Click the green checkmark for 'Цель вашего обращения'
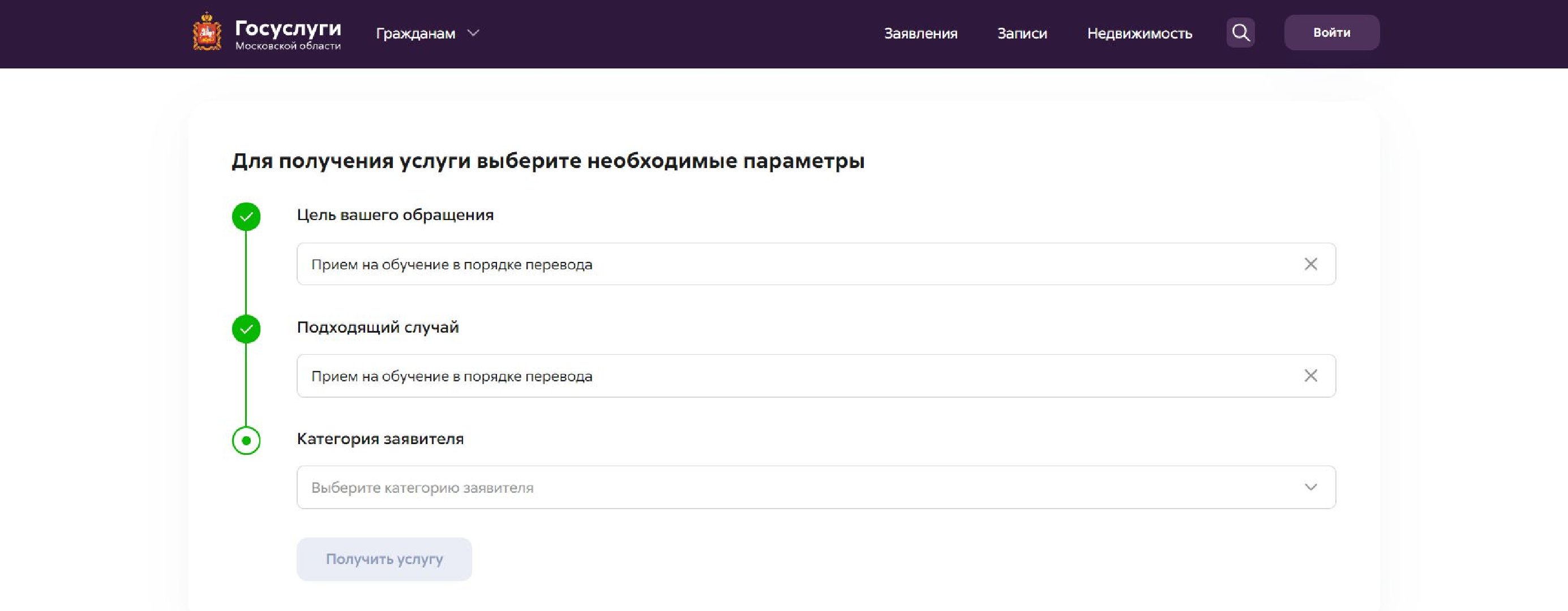The width and height of the screenshot is (1568, 611). pyautogui.click(x=246, y=217)
